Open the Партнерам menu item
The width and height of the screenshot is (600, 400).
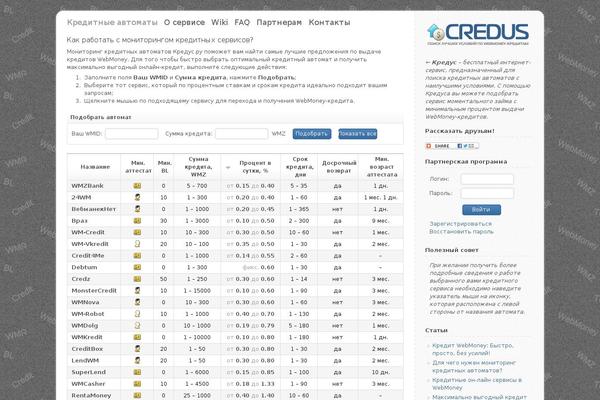click(279, 23)
